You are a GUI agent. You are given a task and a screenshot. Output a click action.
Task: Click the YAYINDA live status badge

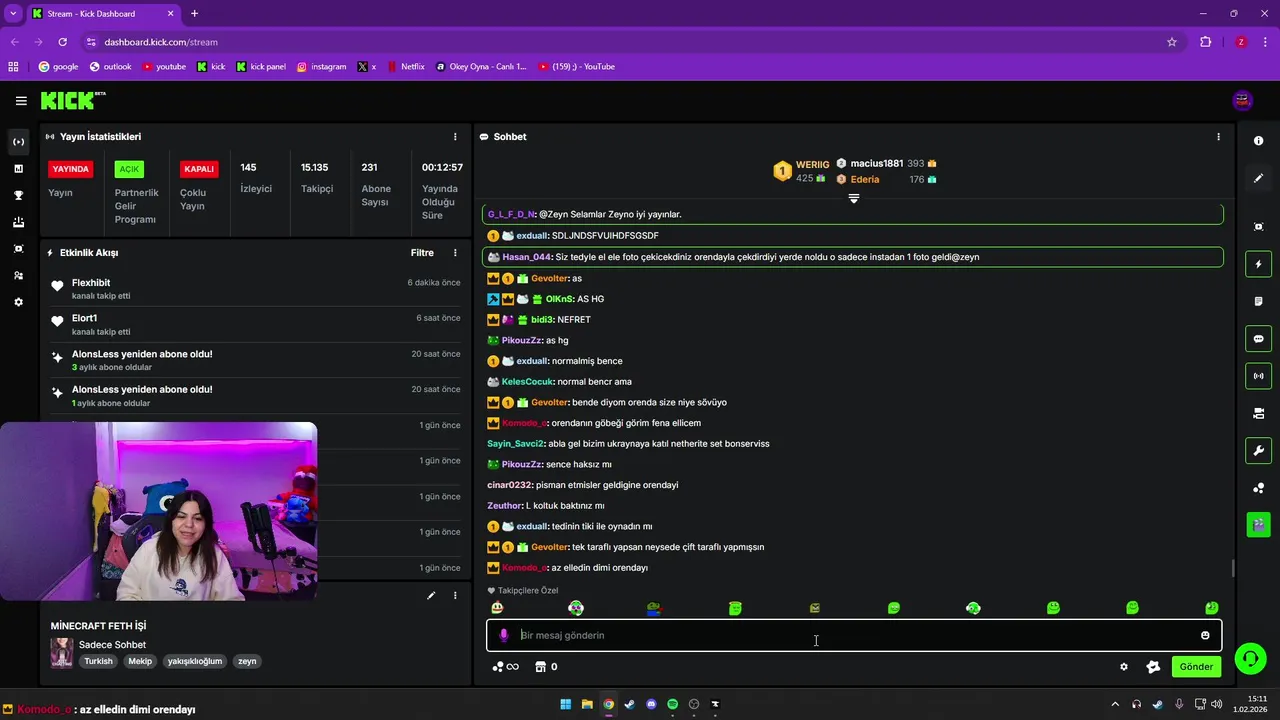[71, 169]
